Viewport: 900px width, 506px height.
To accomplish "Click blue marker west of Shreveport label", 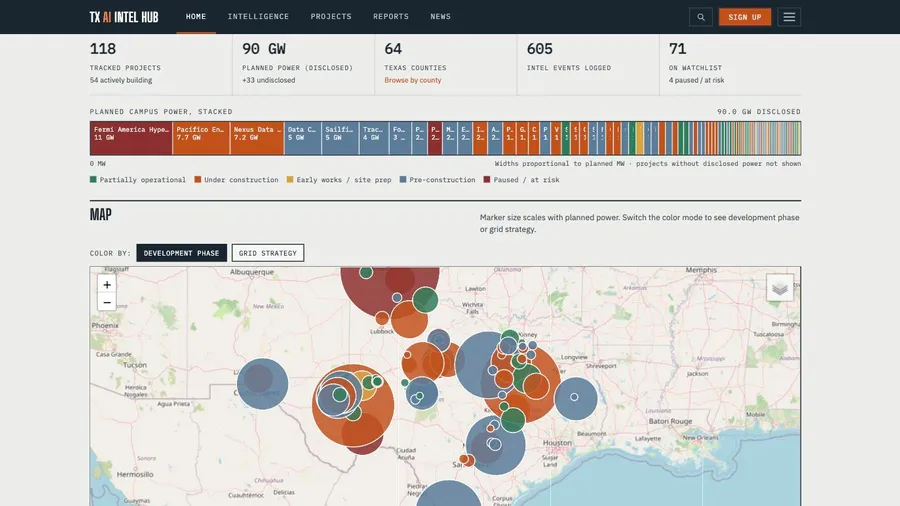I will click(575, 398).
